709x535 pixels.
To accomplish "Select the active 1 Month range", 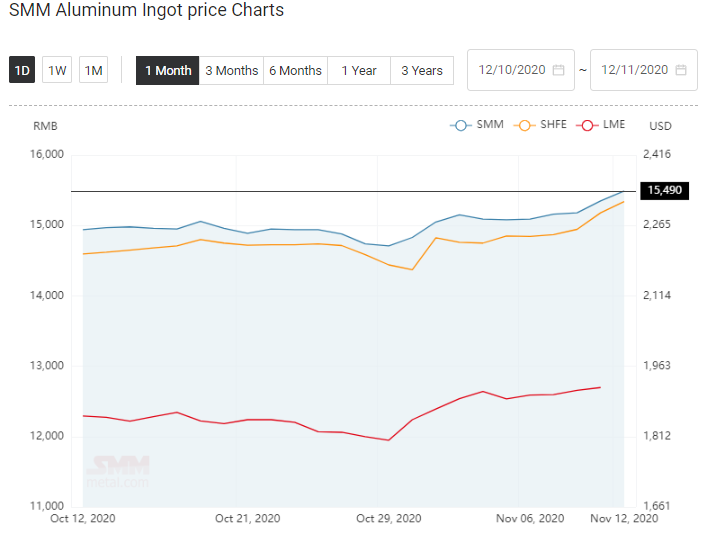I will [168, 71].
